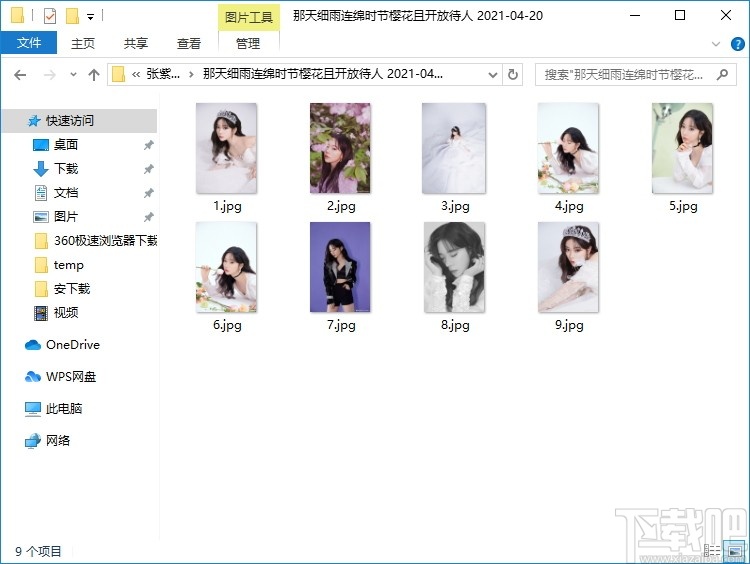Image resolution: width=750 pixels, height=564 pixels.
Task: Go back with the left arrow
Action: [x=20, y=75]
